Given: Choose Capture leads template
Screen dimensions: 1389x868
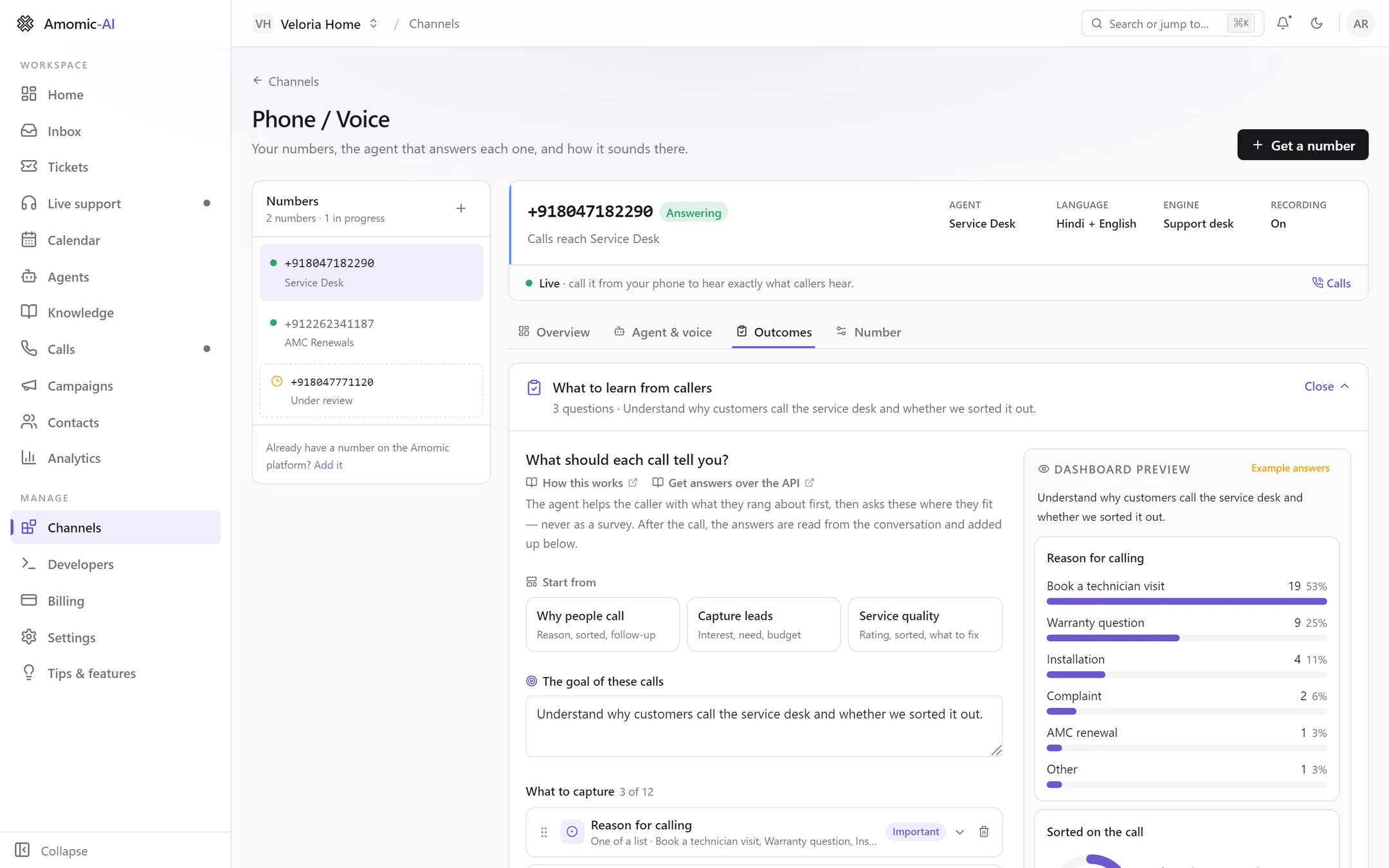Looking at the screenshot, I should [763, 624].
